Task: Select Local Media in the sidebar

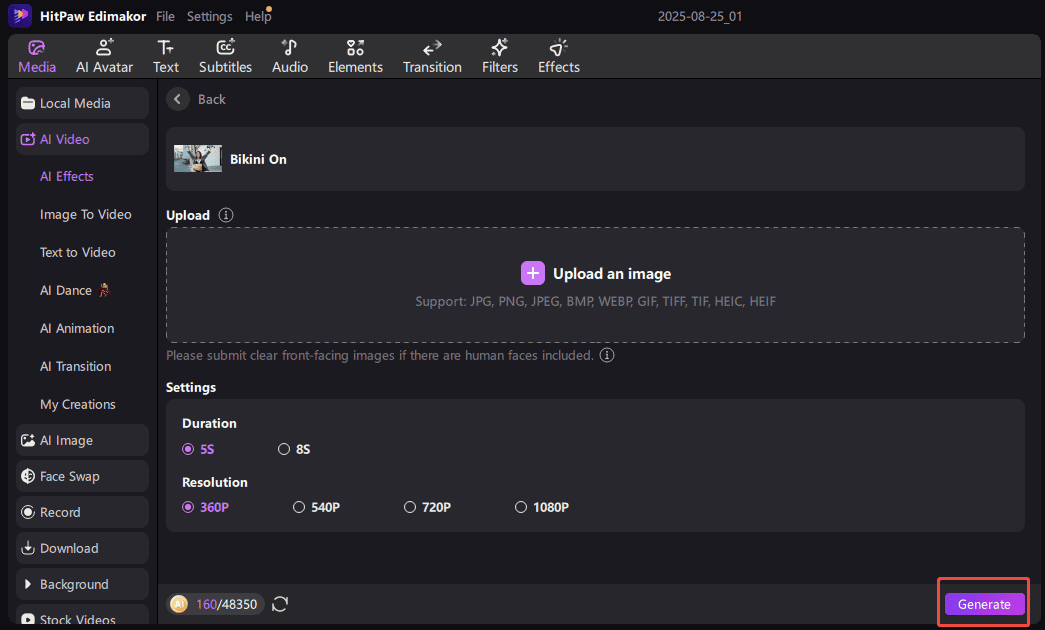Action: 82,103
